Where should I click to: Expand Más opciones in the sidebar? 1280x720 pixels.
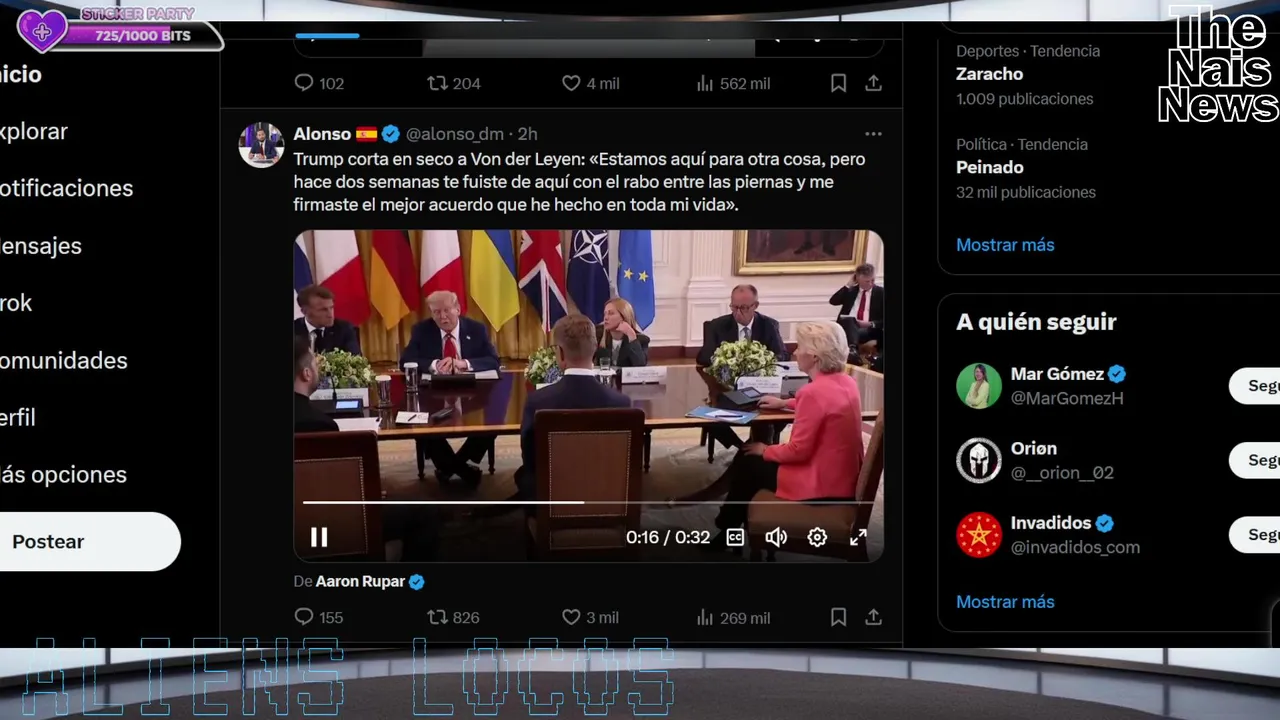[63, 474]
